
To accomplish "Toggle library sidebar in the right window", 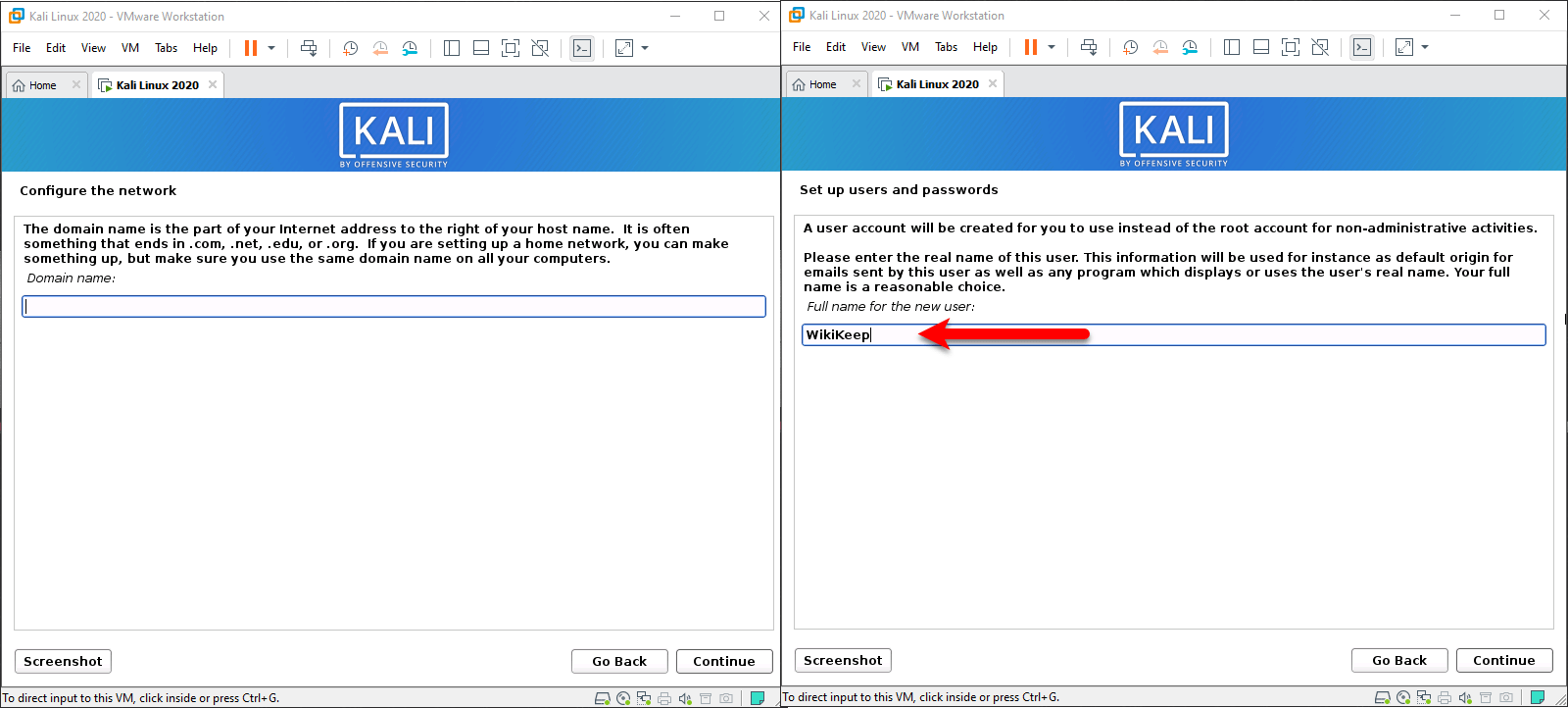I will tap(1232, 47).
